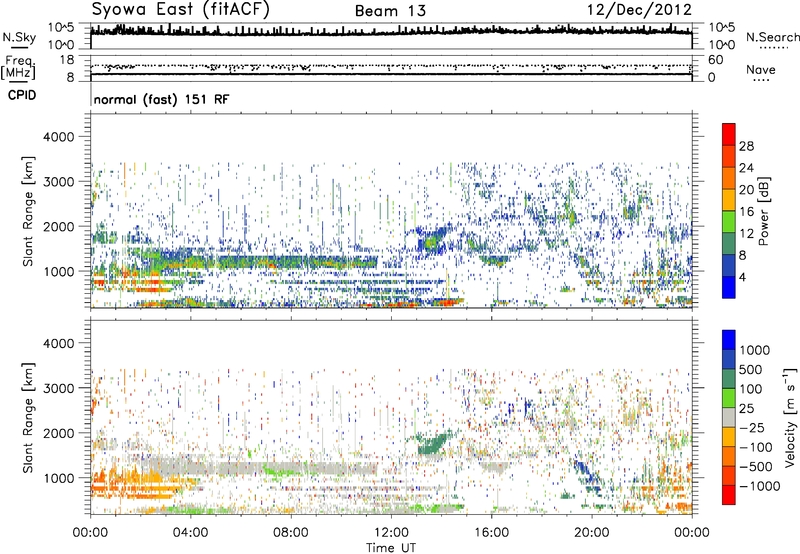Click the date "12/Dec/2012"
The height and width of the screenshot is (554, 800).
coord(639,9)
